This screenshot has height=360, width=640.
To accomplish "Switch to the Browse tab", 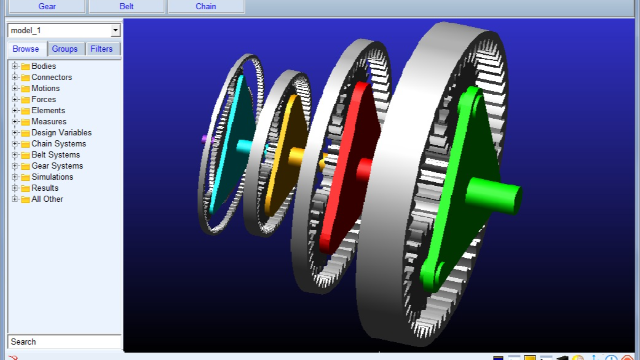I will pos(26,49).
